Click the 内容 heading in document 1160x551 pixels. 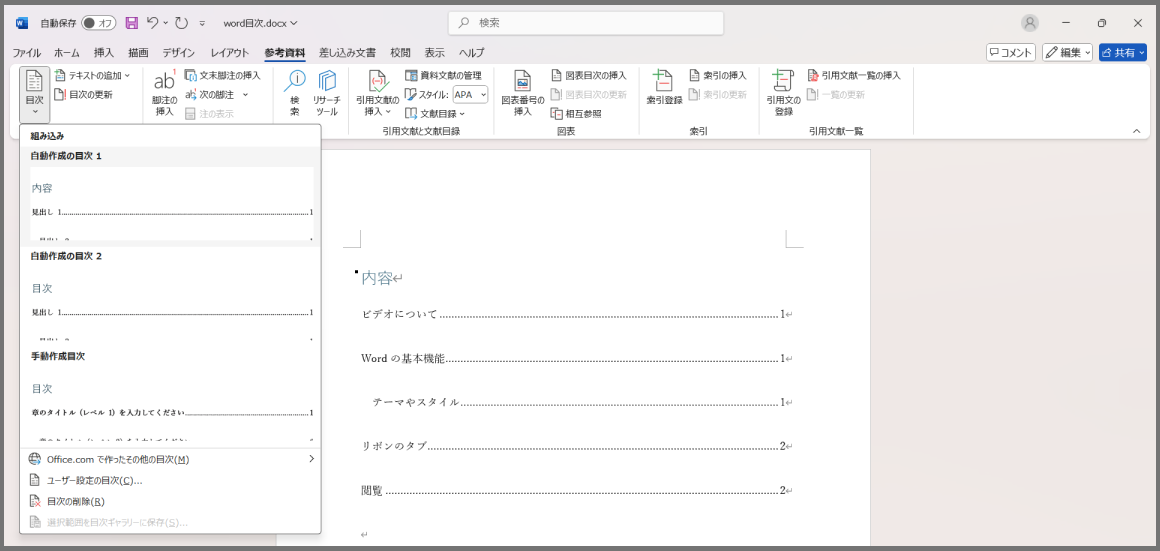(377, 279)
